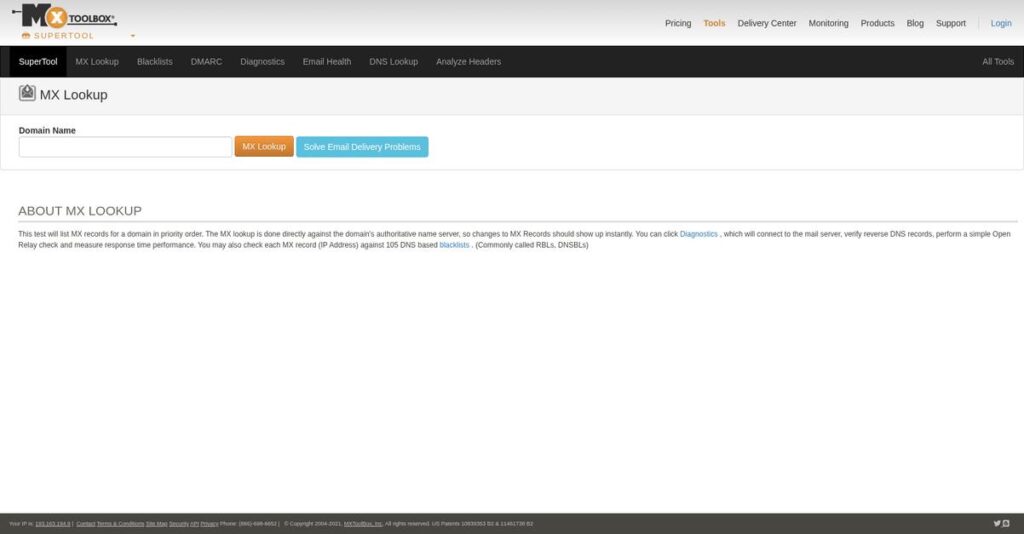The width and height of the screenshot is (1024, 534).
Task: Select the SuperTool tab
Action: [x=38, y=61]
